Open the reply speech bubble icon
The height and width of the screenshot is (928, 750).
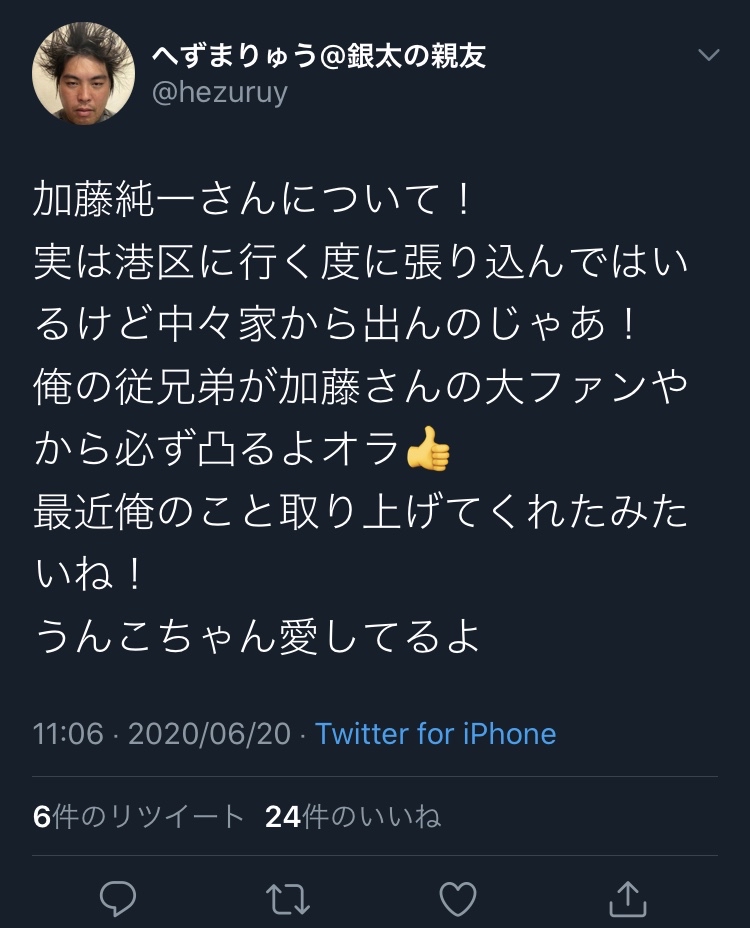pos(118,898)
